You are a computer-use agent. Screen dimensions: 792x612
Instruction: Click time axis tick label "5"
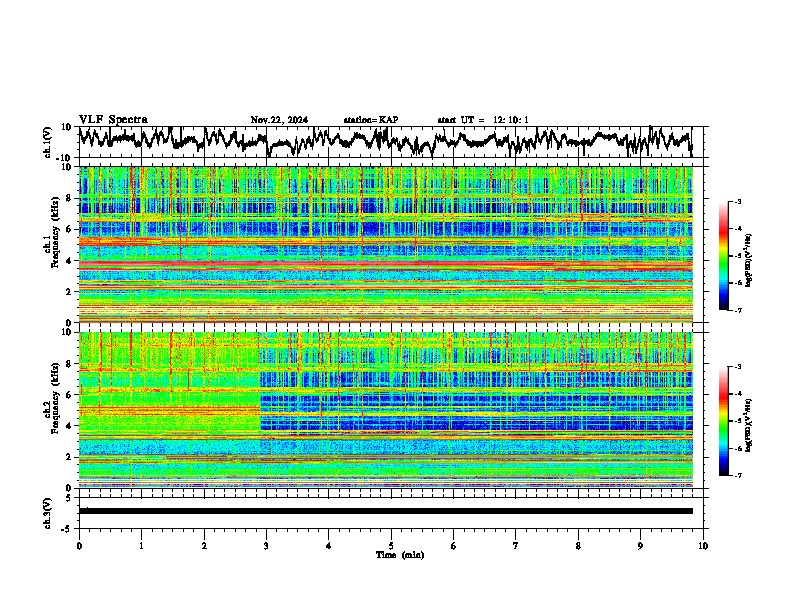pyautogui.click(x=391, y=546)
